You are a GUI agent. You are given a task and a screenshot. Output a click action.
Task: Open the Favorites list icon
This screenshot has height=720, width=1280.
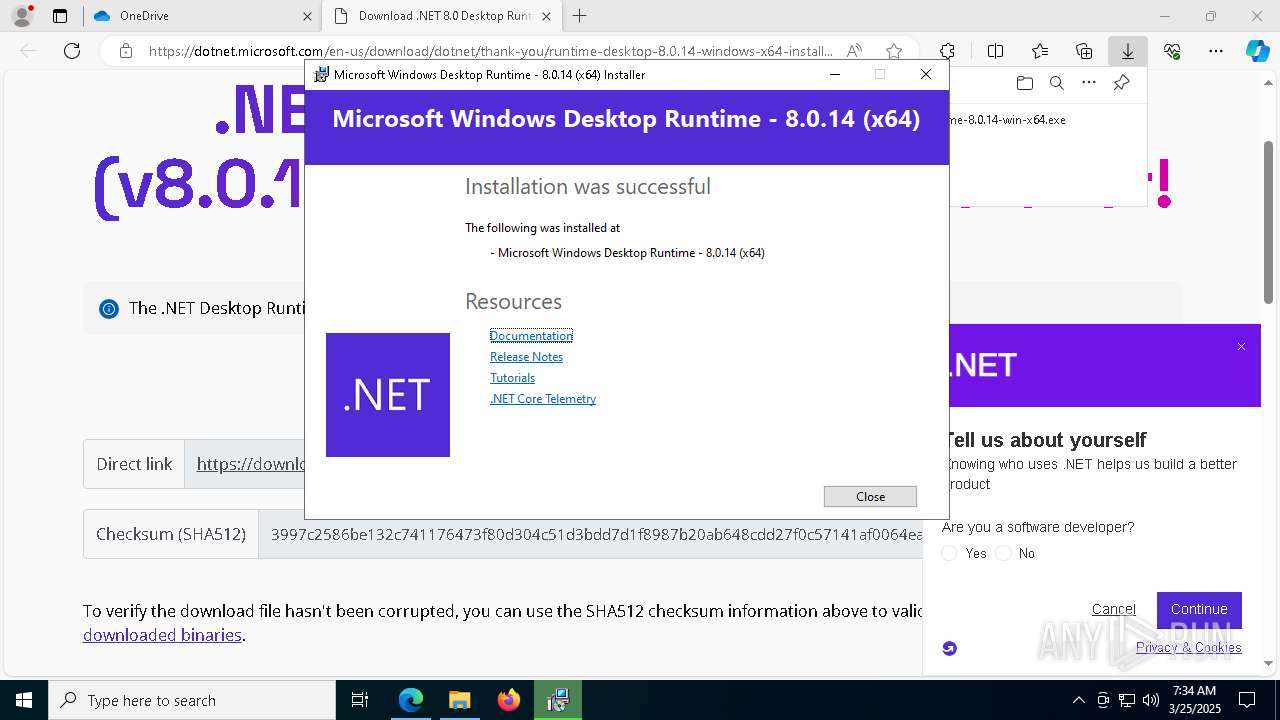[1040, 51]
